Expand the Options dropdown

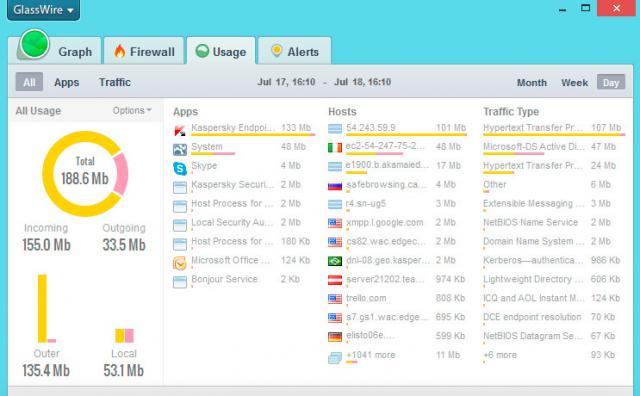[132, 110]
